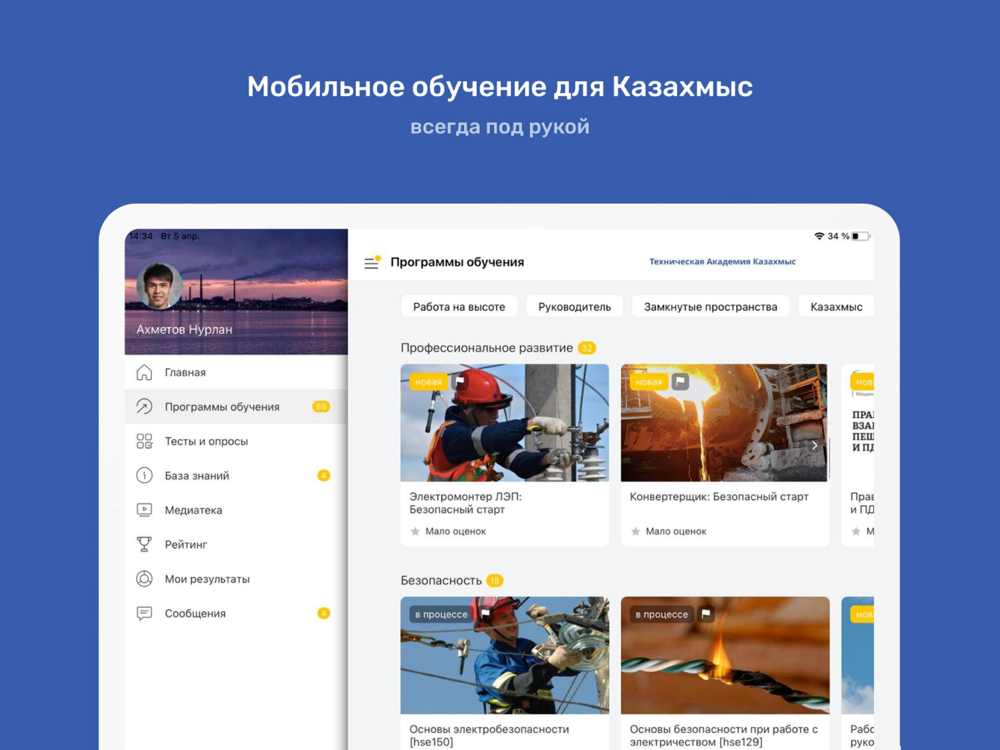Click the title Электромонтер ЛЭП: Безопасный старт

pos(466,503)
